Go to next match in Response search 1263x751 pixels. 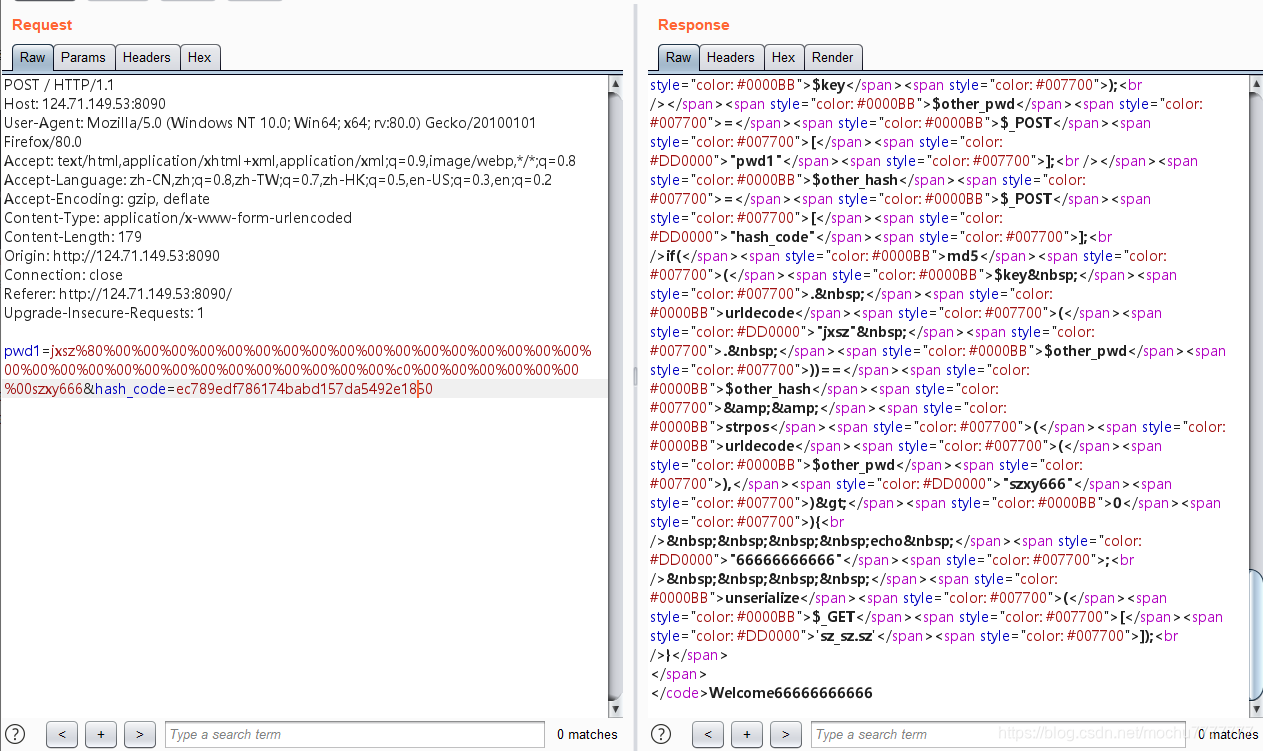pyautogui.click(x=786, y=734)
